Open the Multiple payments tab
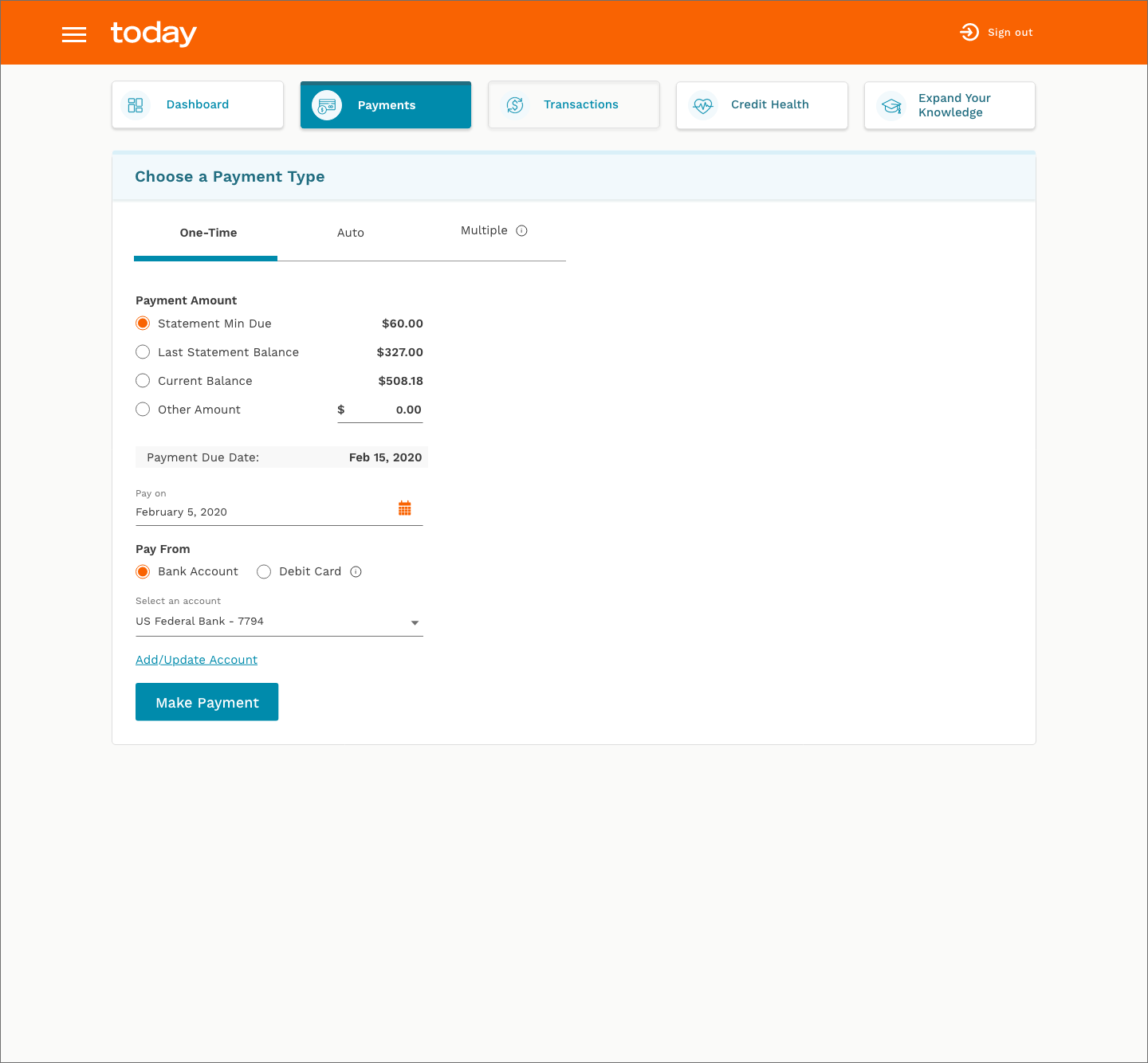Image resolution: width=1148 pixels, height=1063 pixels. click(x=484, y=230)
